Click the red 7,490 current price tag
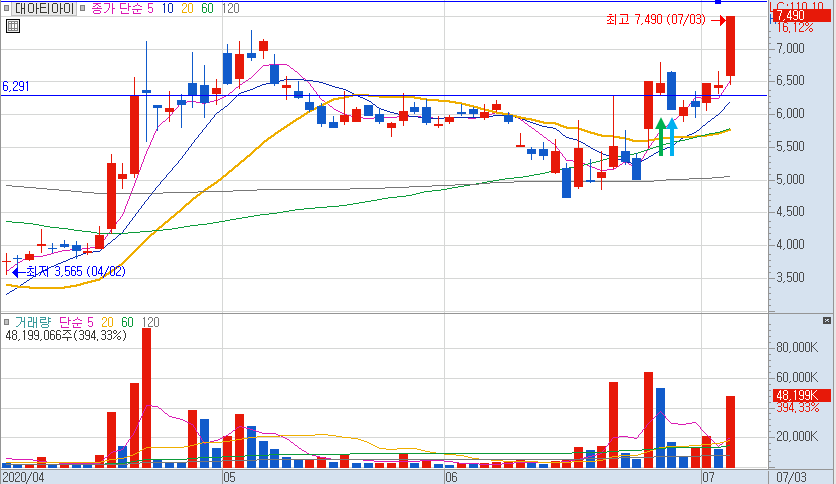This screenshot has height=484, width=836. [800, 15]
